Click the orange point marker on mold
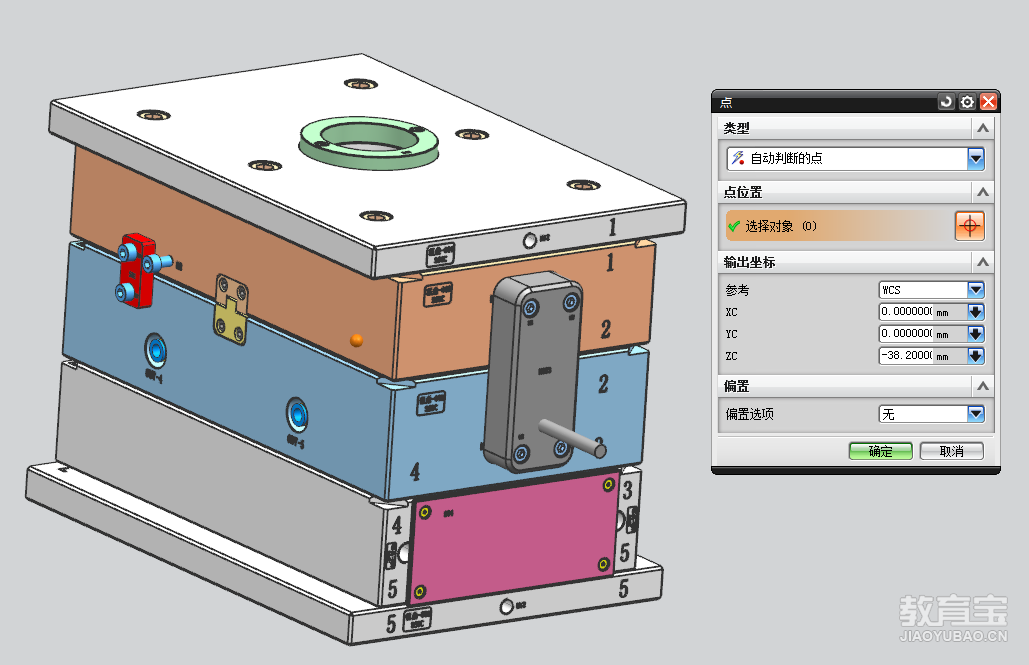The image size is (1029, 665). point(356,340)
